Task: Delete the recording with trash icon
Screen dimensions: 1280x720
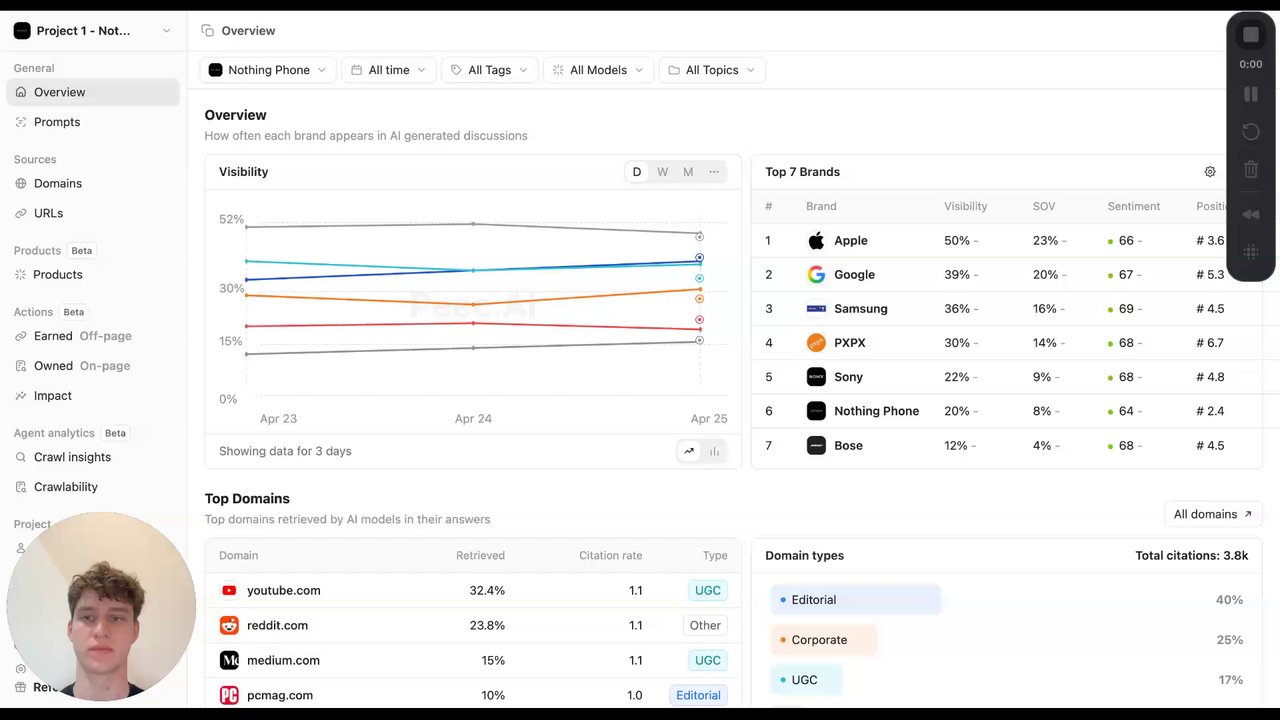Action: (1251, 170)
